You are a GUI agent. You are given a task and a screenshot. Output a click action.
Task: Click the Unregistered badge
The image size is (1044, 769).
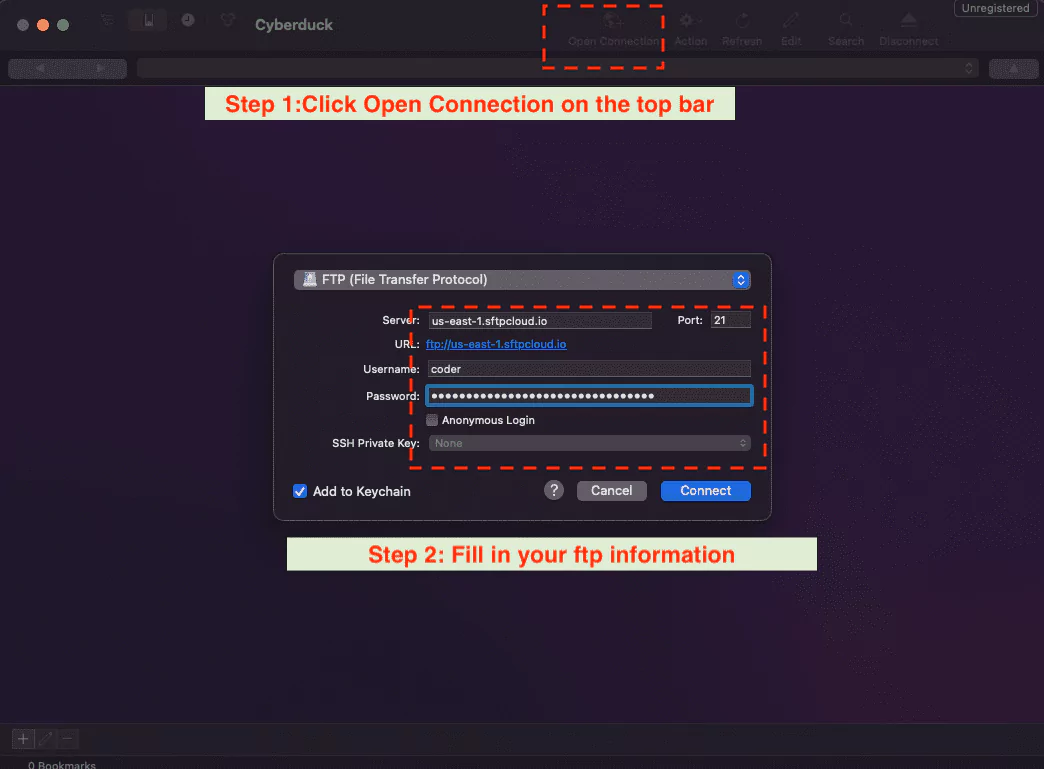(x=995, y=8)
